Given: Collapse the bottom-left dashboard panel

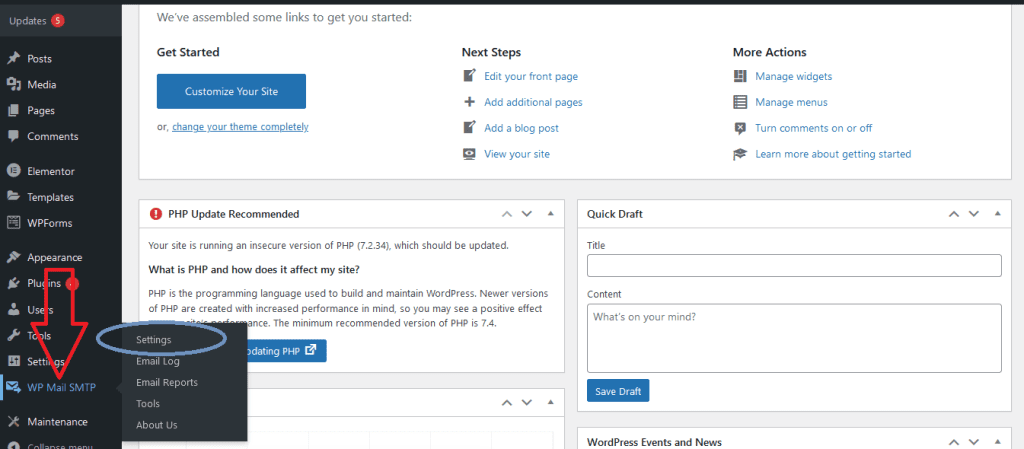Looking at the screenshot, I should tap(551, 403).
